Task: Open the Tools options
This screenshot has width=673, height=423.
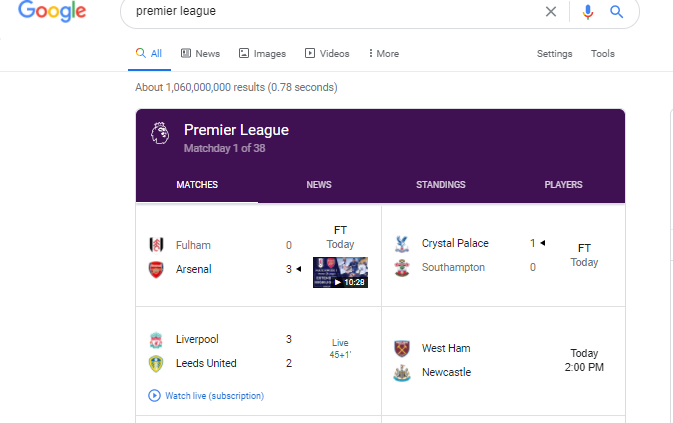Action: 603,54
